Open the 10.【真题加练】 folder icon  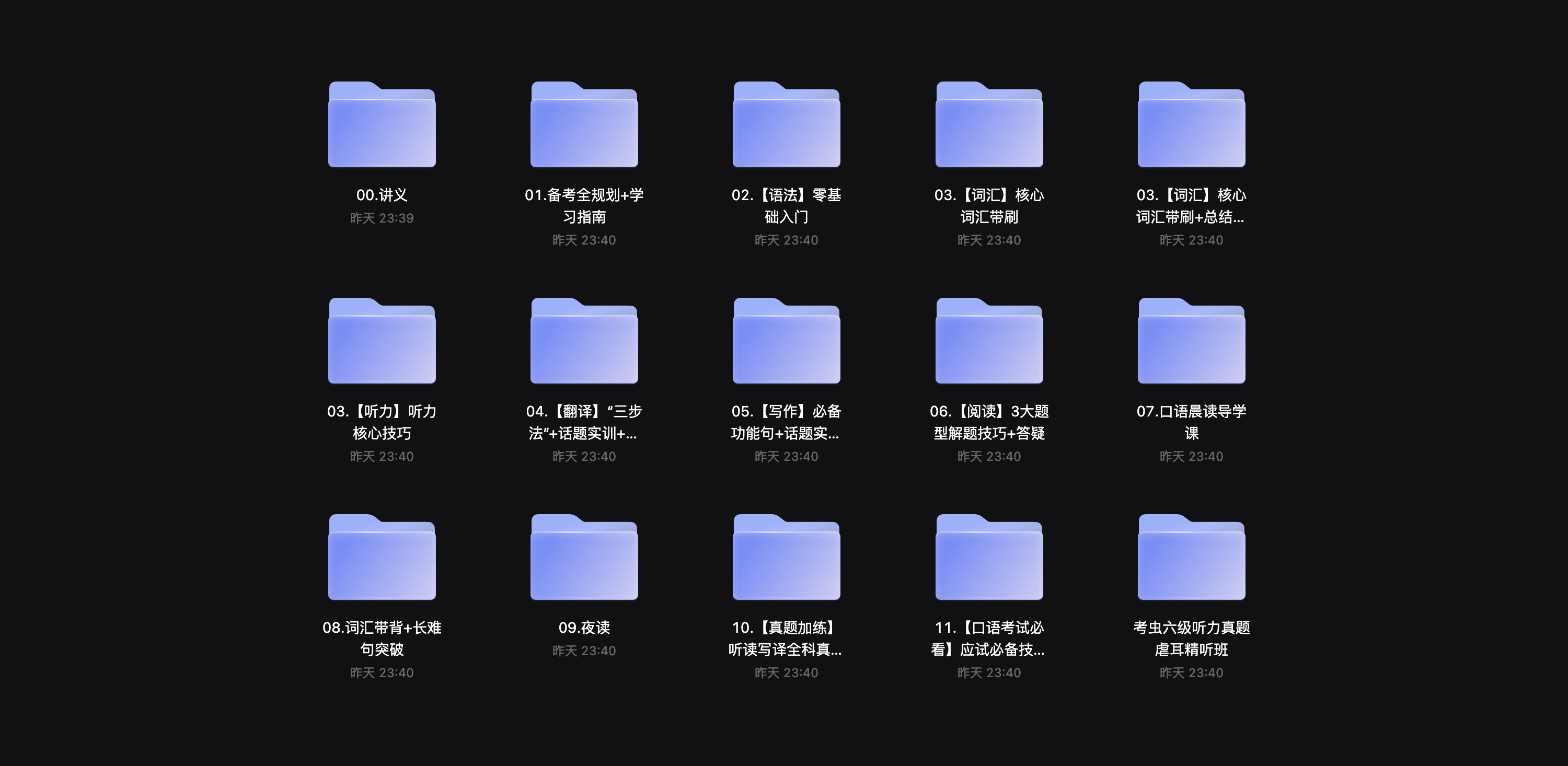tap(787, 556)
